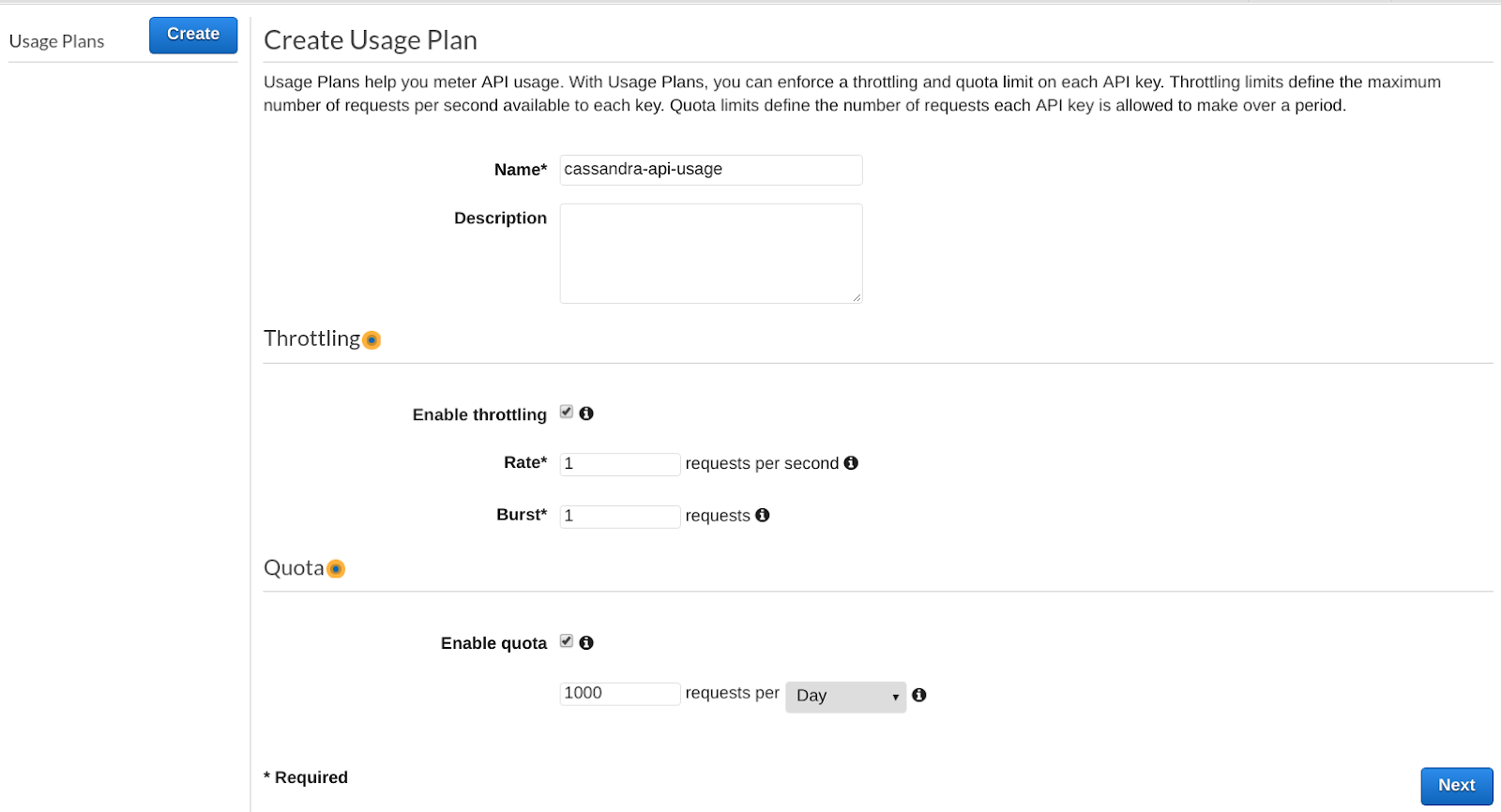The height and width of the screenshot is (812, 1501).
Task: Uncheck the Enable quota checkbox
Action: [567, 641]
